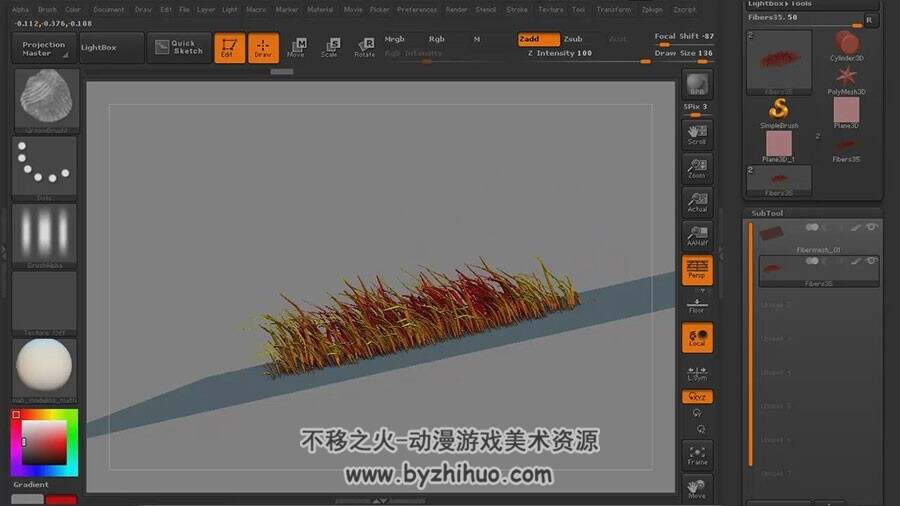Click the AAHalf view icon
The height and width of the screenshot is (506, 900).
click(697, 236)
